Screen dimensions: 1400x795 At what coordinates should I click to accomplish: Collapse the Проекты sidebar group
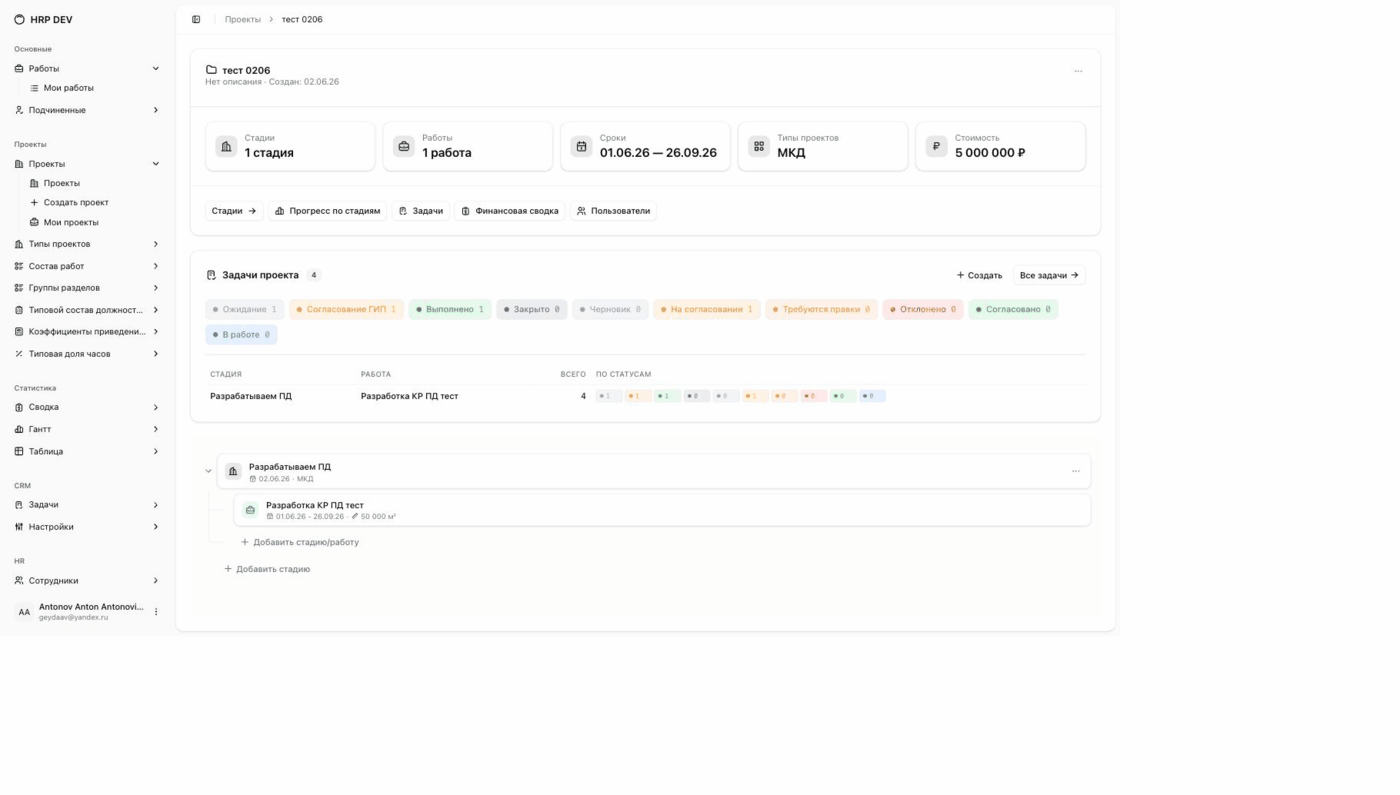click(156, 164)
